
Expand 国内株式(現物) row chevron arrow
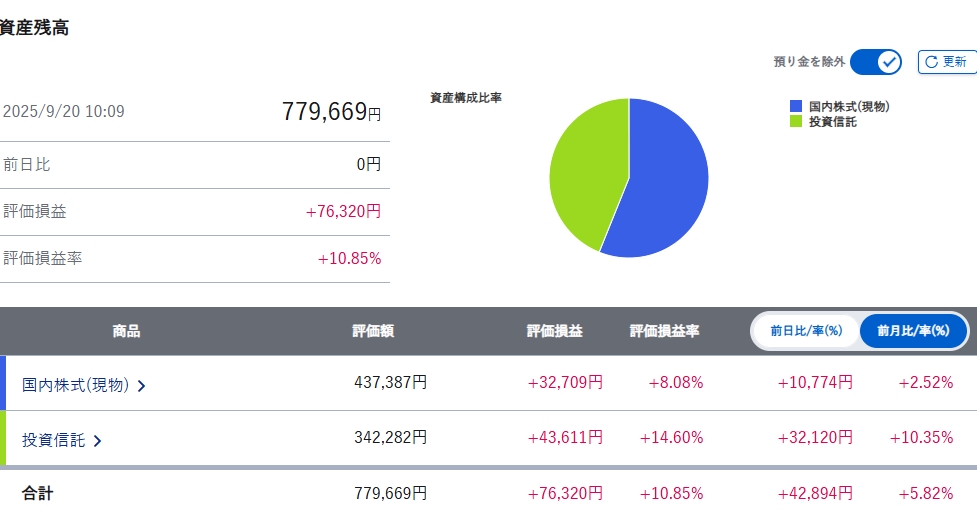(x=142, y=385)
